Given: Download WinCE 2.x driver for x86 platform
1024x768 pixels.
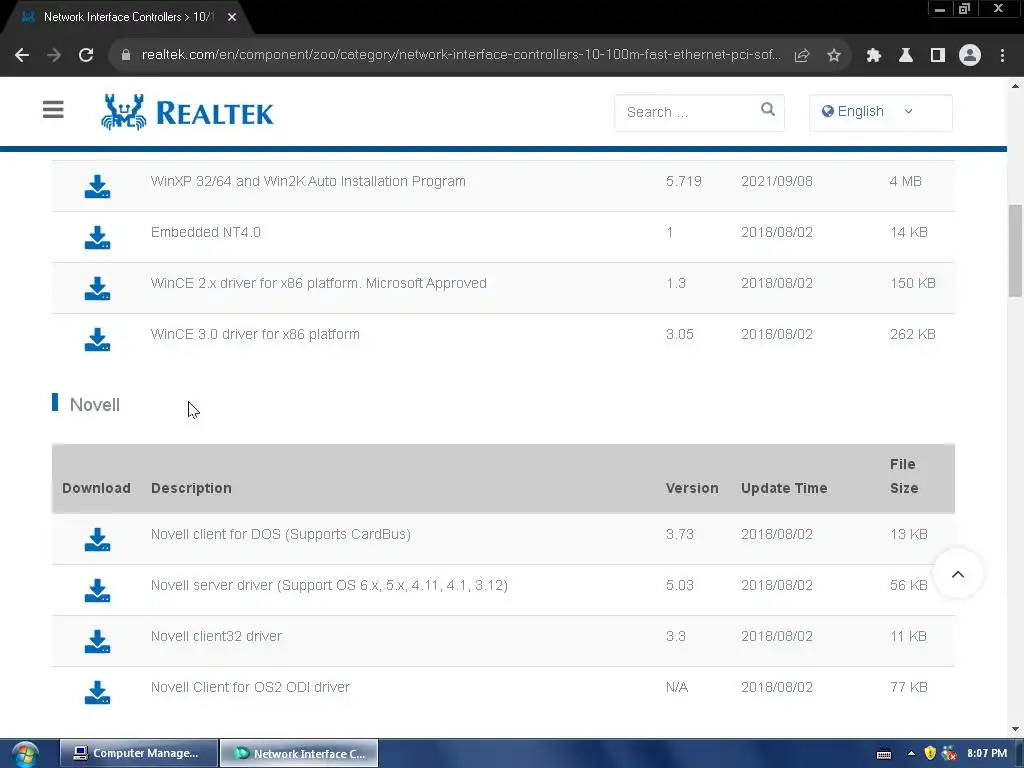Looking at the screenshot, I should point(97,289).
